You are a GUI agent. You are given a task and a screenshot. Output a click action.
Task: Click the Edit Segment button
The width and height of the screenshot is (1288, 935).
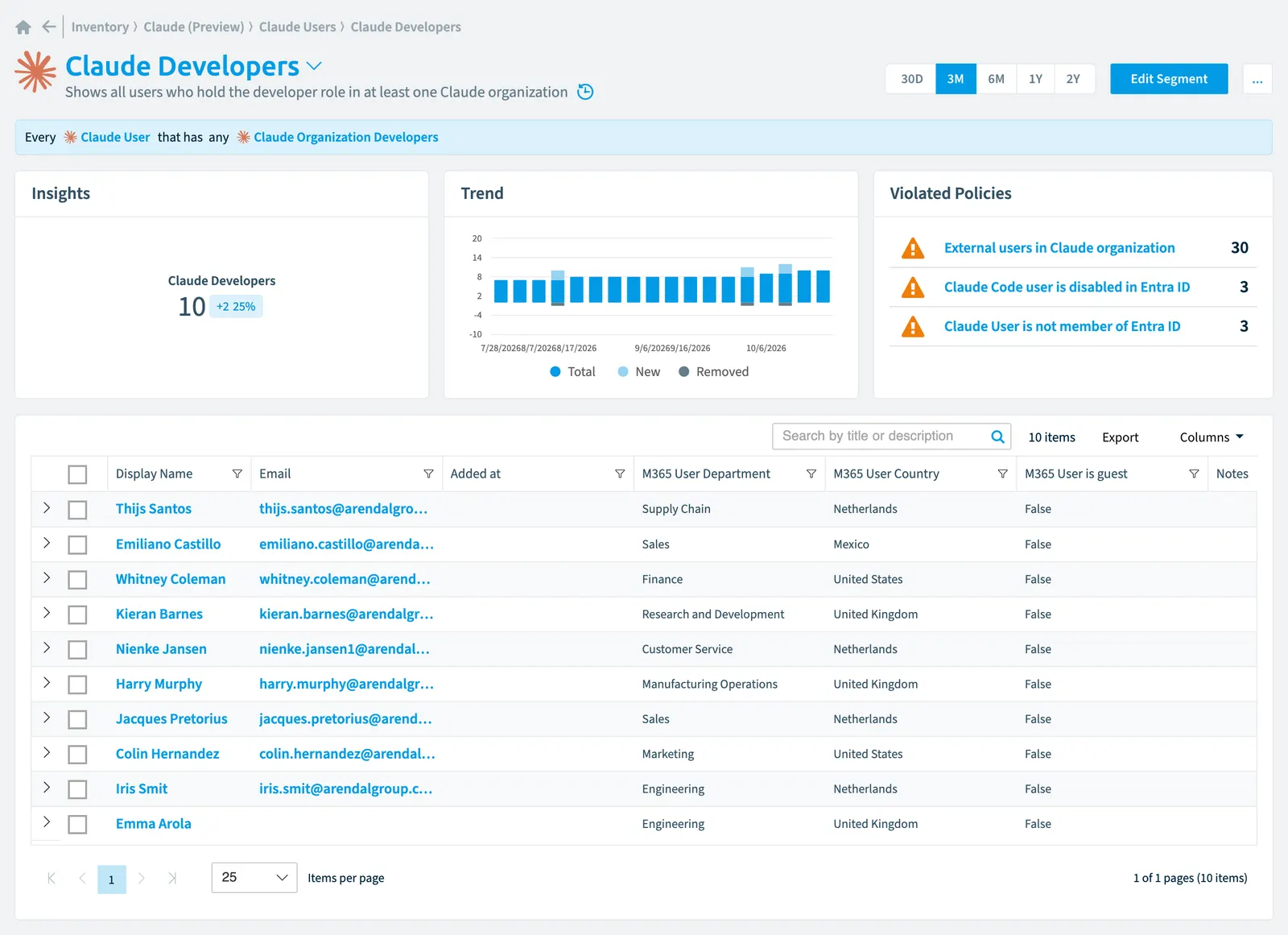tap(1169, 79)
